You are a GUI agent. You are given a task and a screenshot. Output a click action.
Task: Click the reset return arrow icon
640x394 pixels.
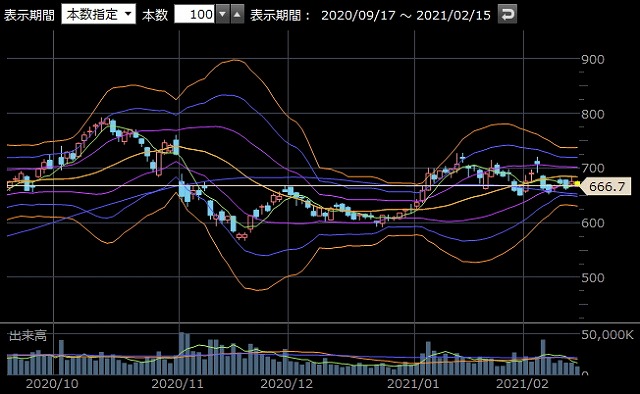point(507,15)
